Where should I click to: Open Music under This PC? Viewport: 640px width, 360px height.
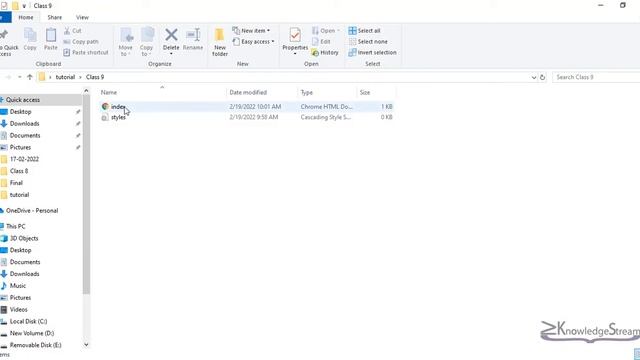coord(18,285)
